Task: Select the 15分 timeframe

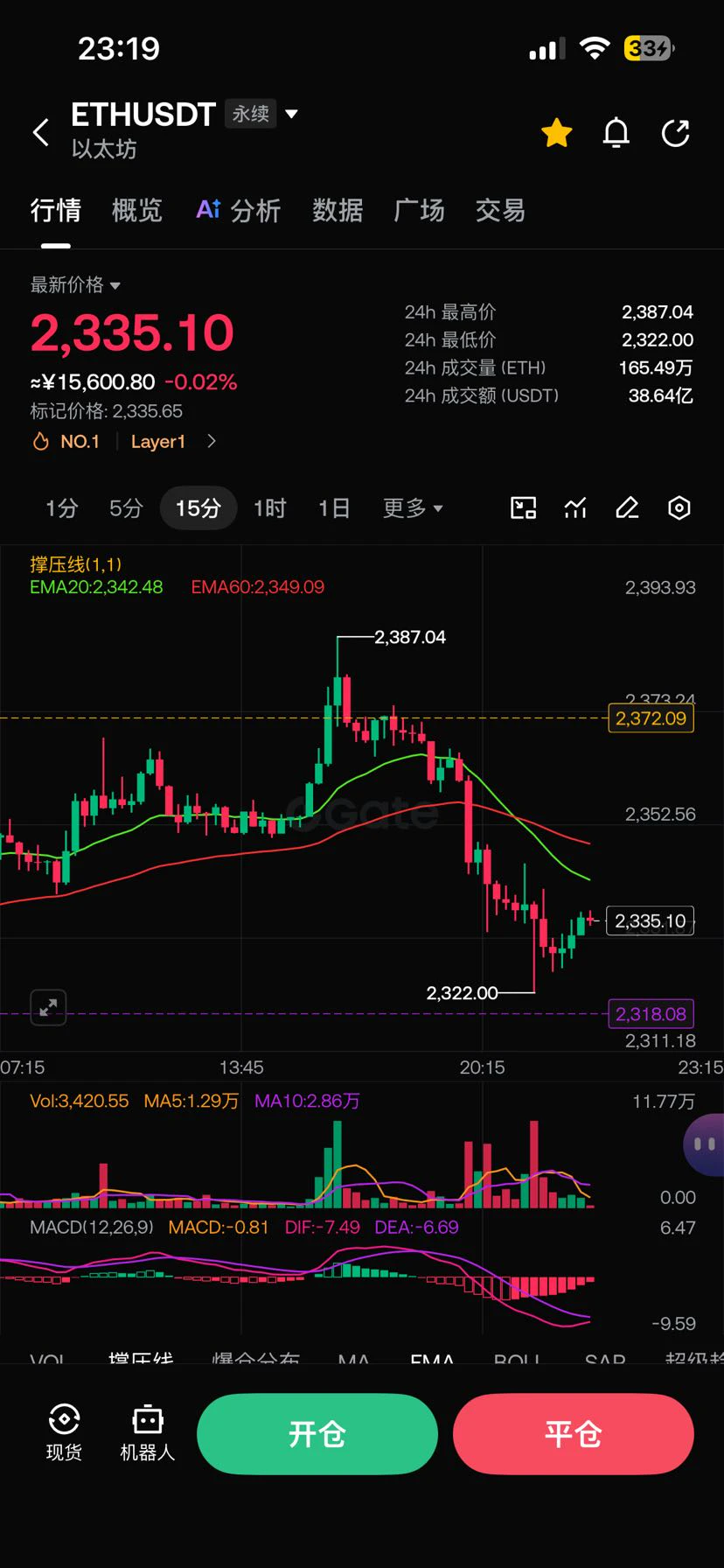Action: [x=198, y=508]
